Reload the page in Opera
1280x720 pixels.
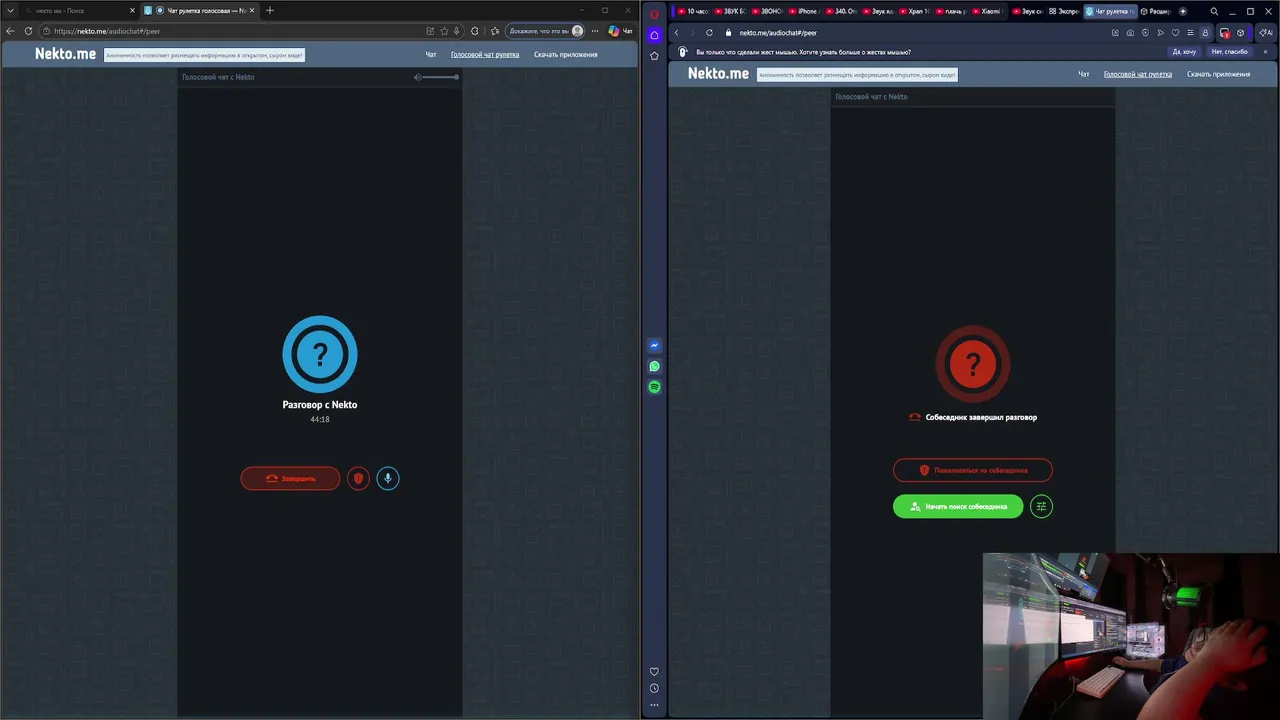pyautogui.click(x=709, y=32)
